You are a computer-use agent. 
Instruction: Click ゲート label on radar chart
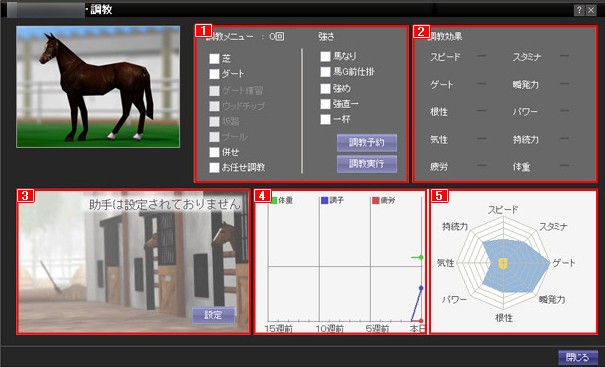pyautogui.click(x=564, y=263)
